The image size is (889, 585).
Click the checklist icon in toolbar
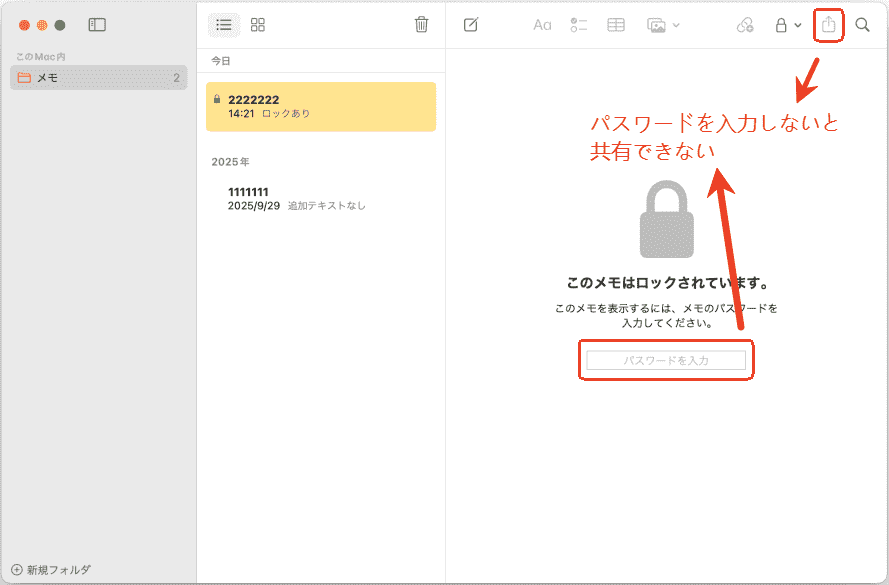pos(579,25)
